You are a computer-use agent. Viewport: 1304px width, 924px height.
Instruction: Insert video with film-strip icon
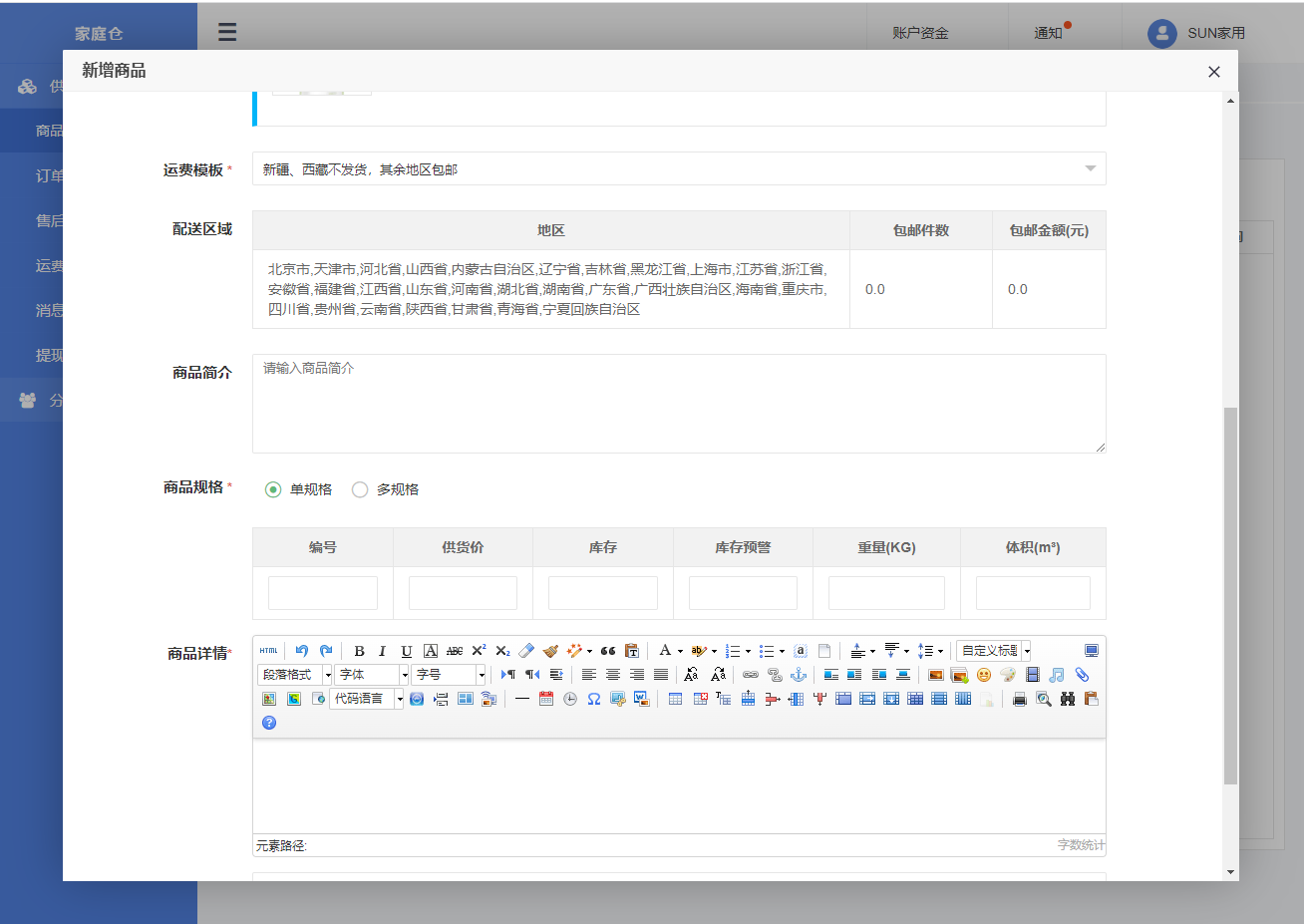coord(1033,675)
